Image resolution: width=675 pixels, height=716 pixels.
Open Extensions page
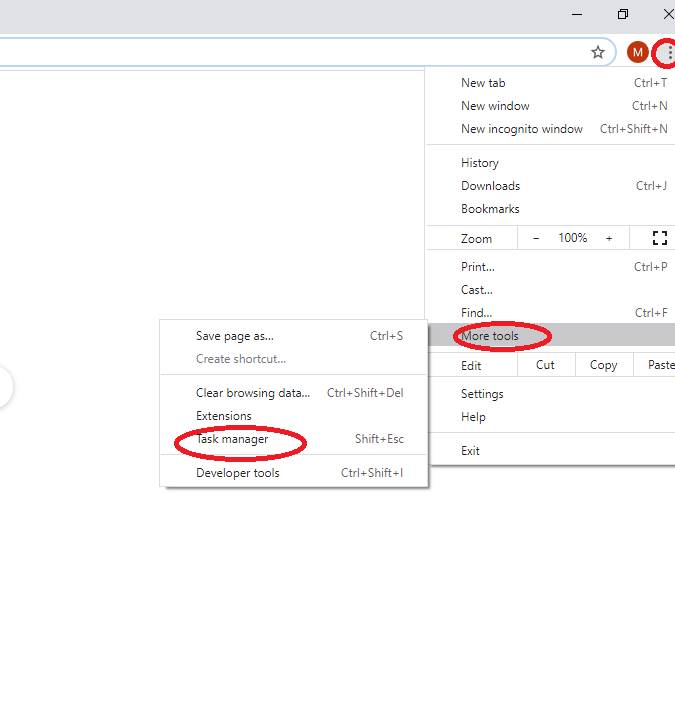pos(224,416)
